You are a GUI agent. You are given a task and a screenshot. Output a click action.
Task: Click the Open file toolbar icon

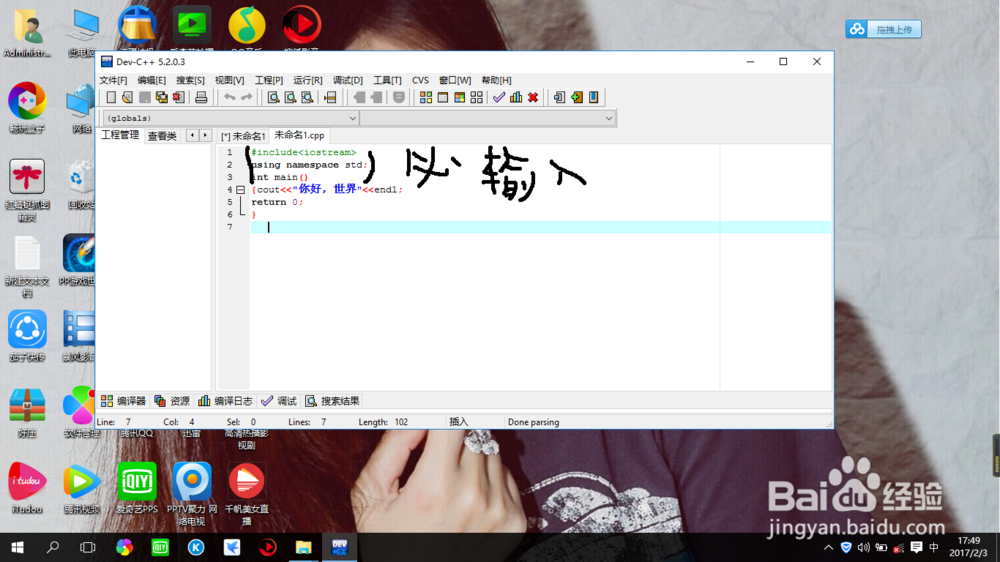128,98
